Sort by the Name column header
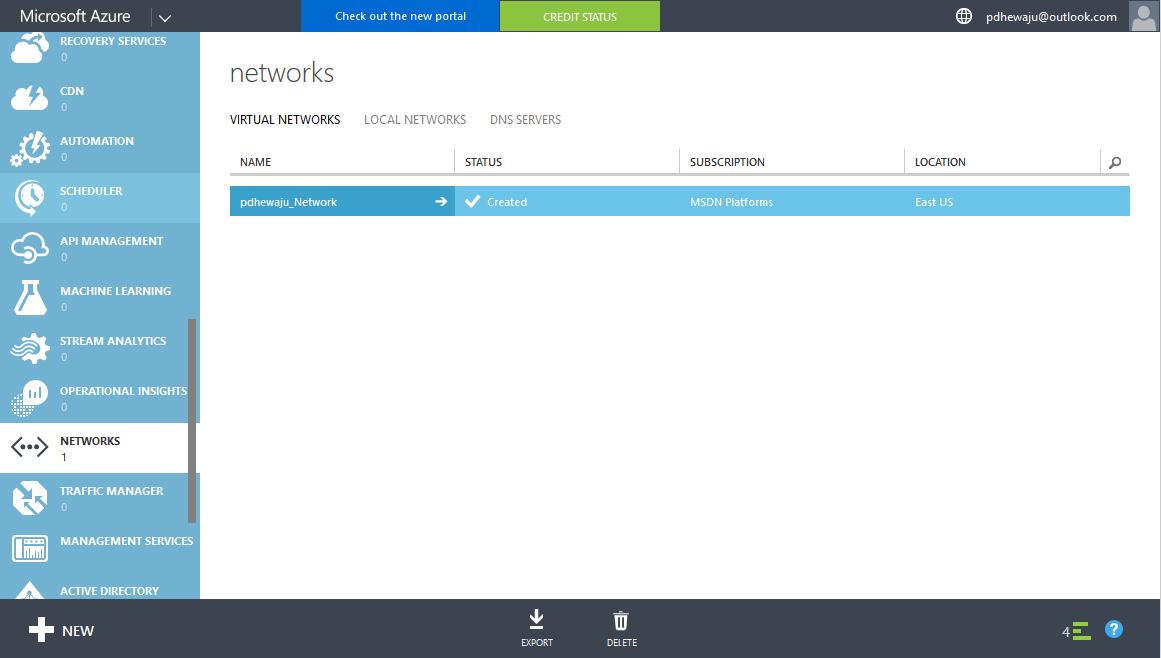Screen dimensions: 1161x658 pos(255,162)
